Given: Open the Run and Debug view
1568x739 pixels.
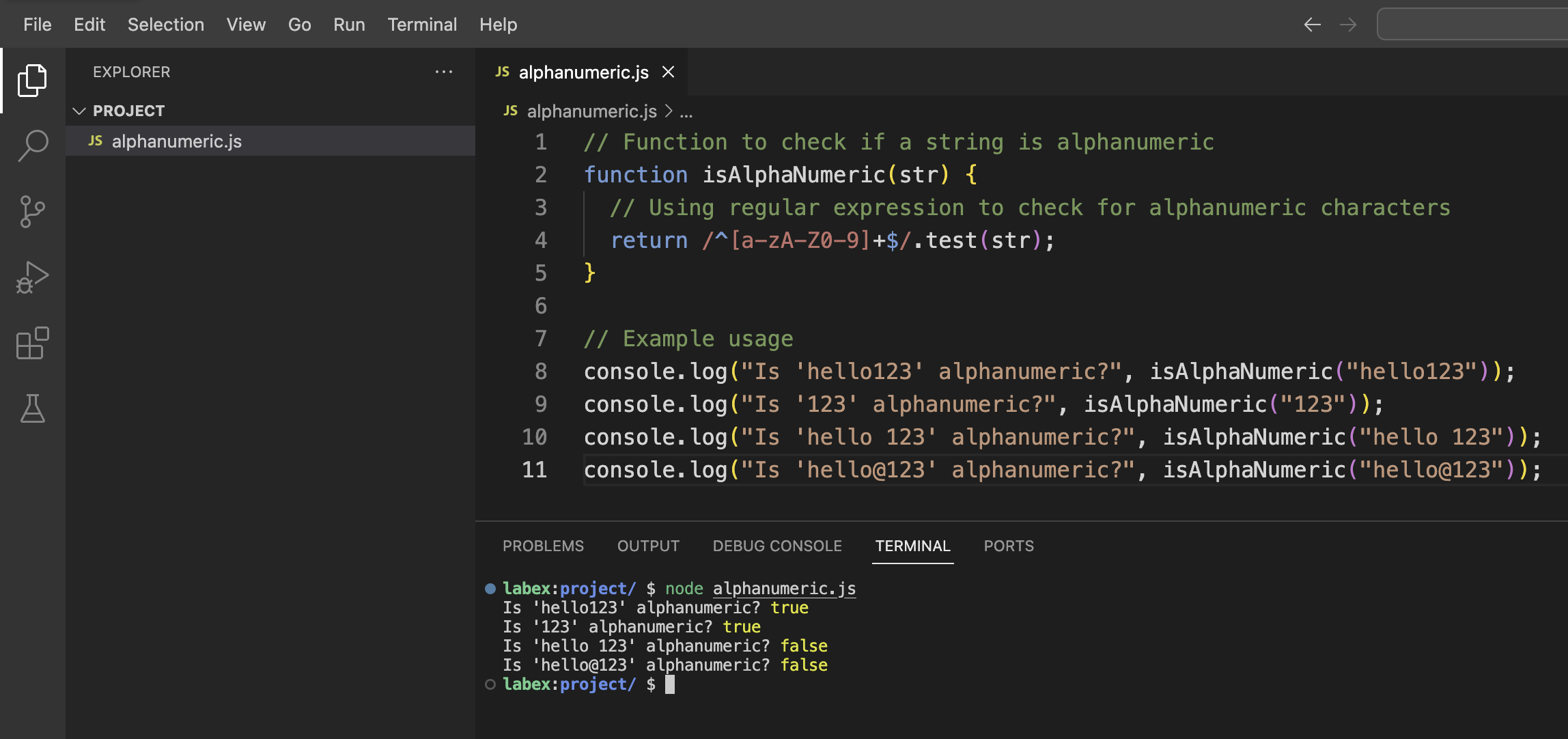Looking at the screenshot, I should pyautogui.click(x=32, y=277).
